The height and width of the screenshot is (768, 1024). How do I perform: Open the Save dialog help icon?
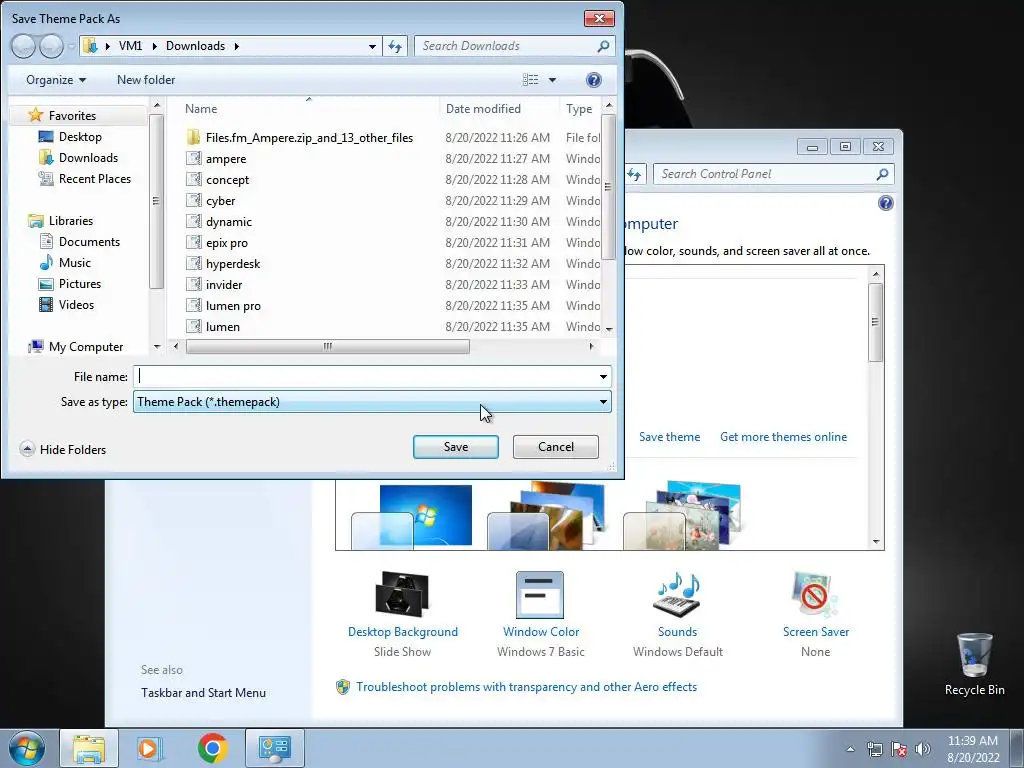tap(594, 80)
